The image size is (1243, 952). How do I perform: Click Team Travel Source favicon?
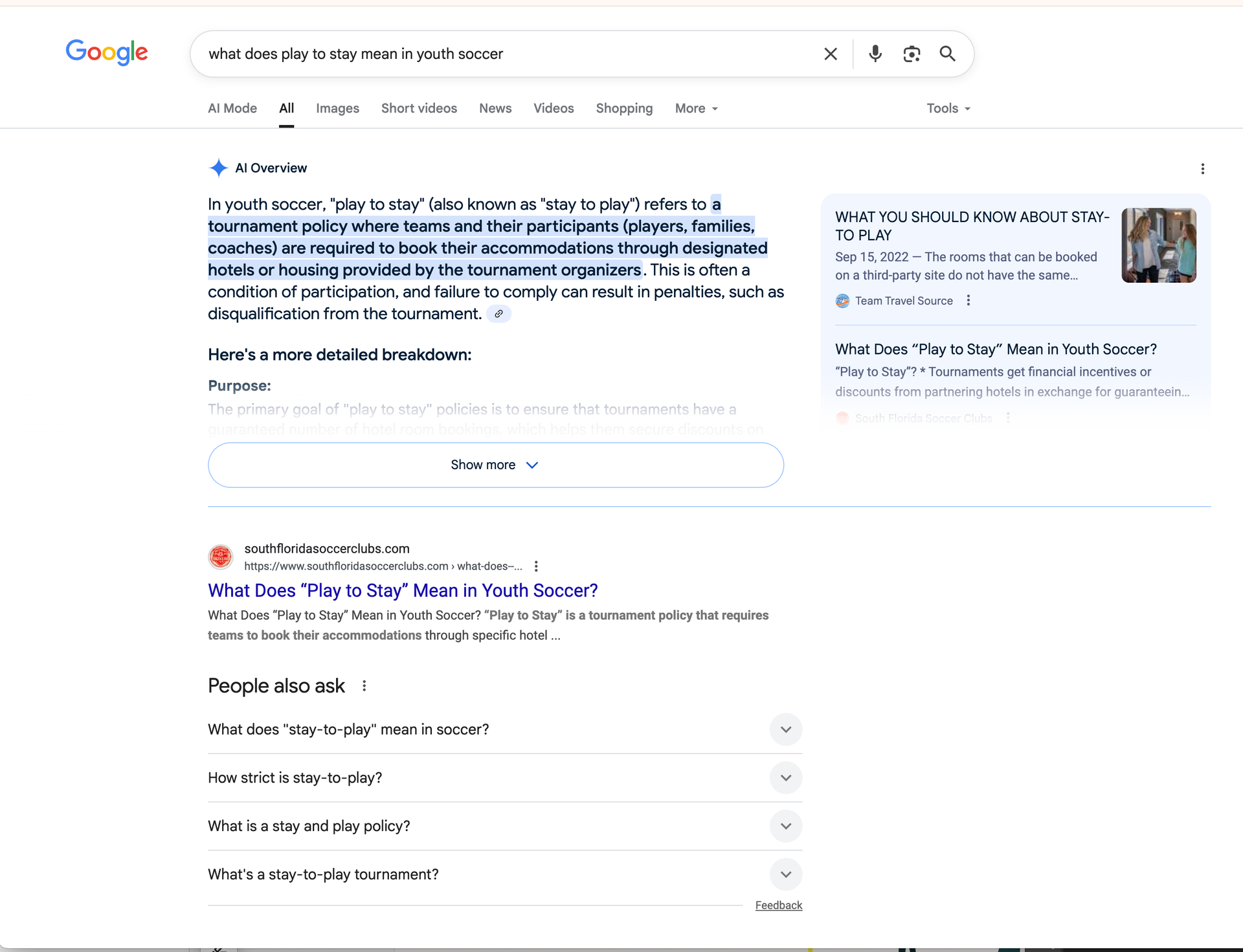pos(842,301)
